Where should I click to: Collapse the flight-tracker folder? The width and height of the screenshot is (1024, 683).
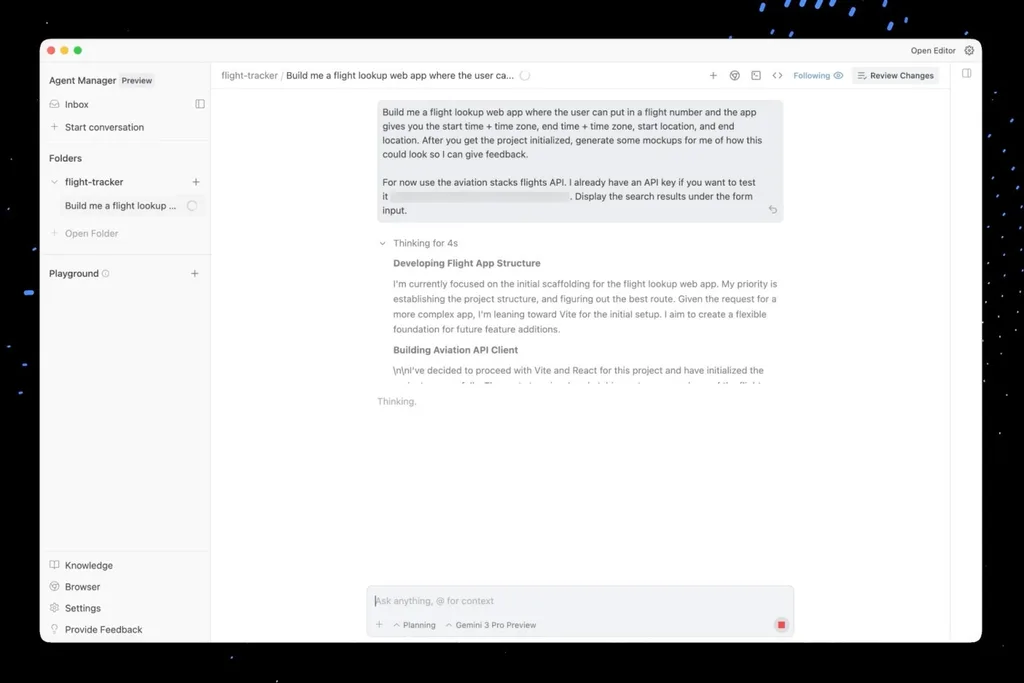tap(54, 182)
